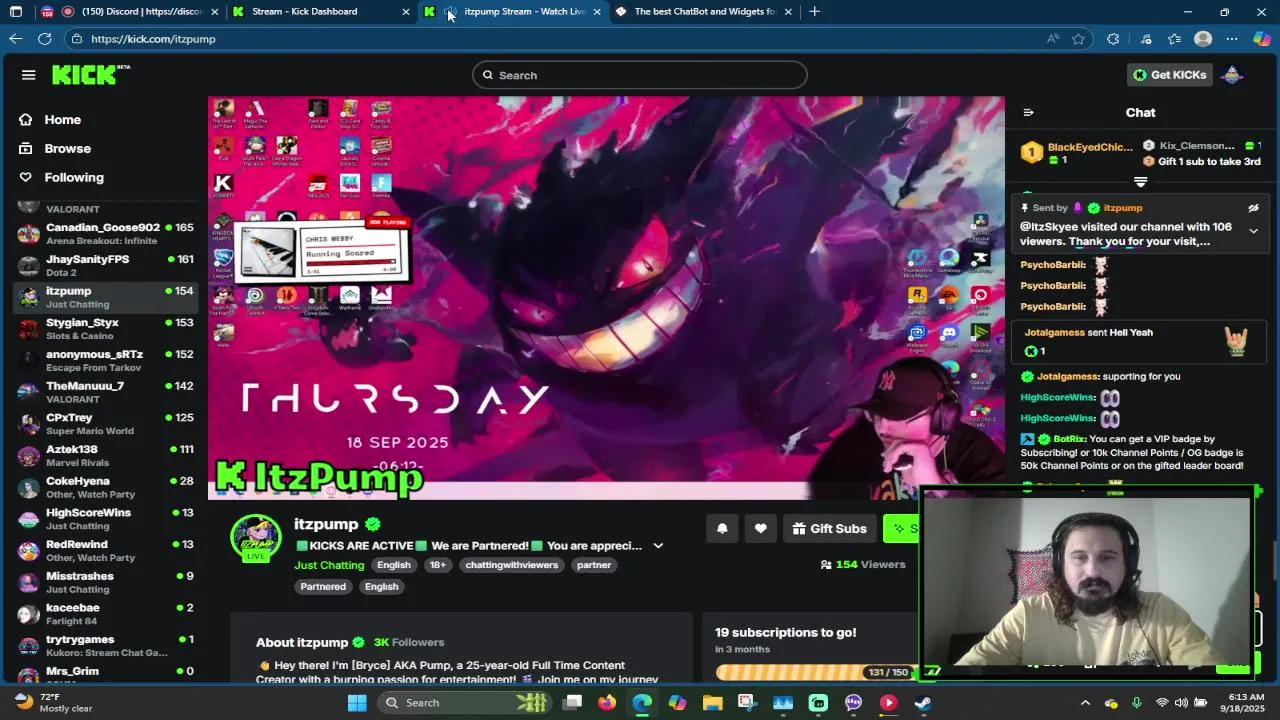Viewport: 1280px width, 720px height.
Task: Open JhaySanityFPS channel
Action: tap(105, 266)
